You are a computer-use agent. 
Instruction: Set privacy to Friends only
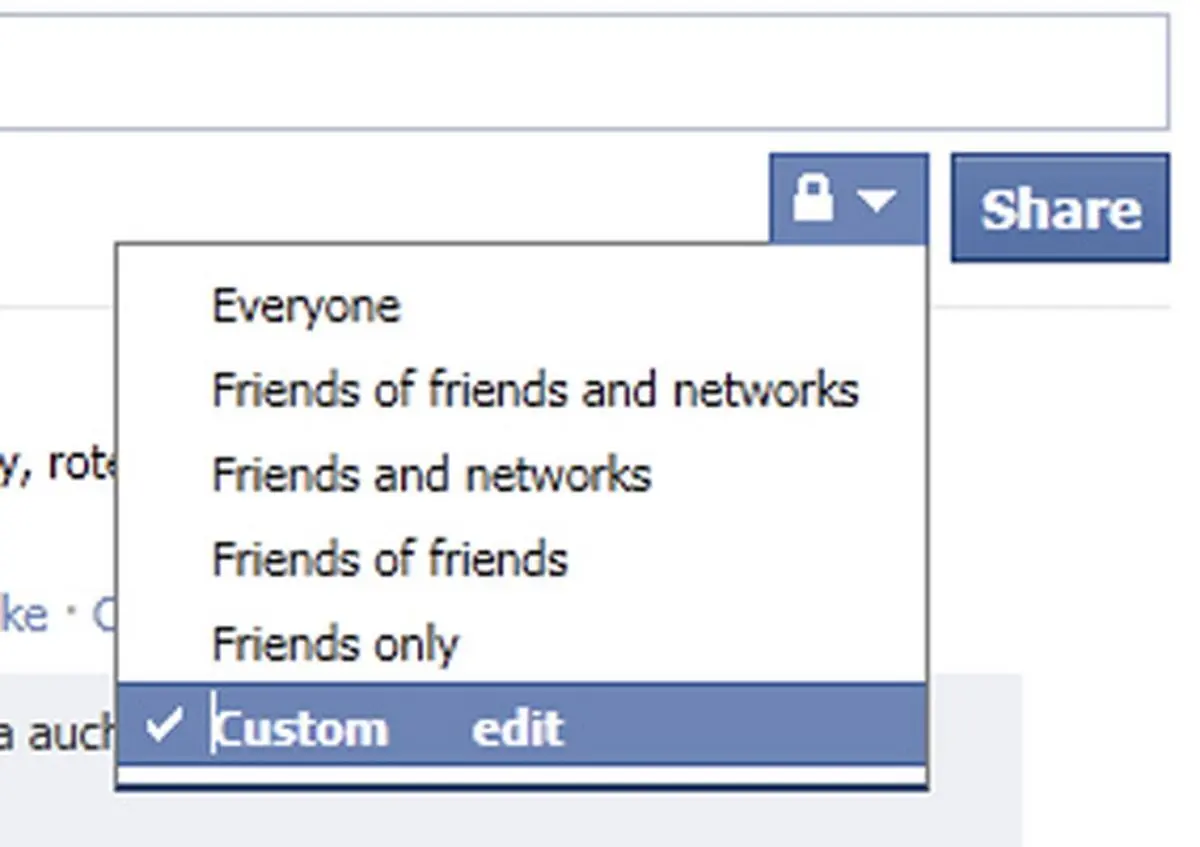335,643
